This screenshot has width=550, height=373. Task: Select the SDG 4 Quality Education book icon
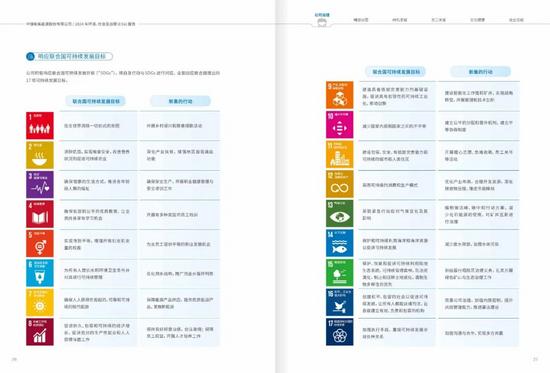tap(40, 214)
